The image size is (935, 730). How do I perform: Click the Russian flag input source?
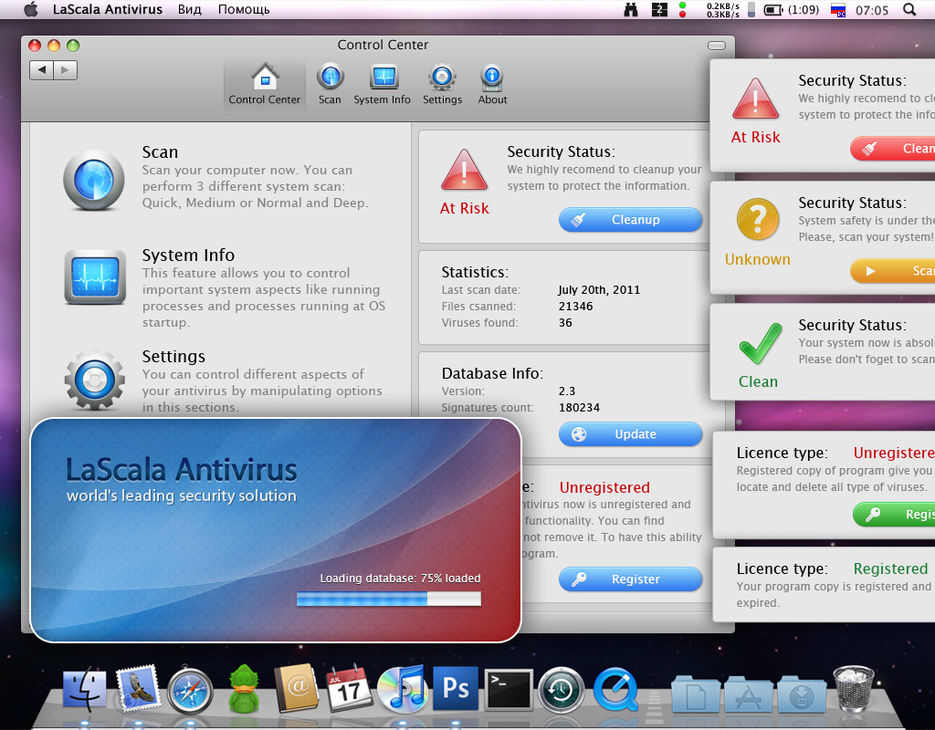click(838, 10)
